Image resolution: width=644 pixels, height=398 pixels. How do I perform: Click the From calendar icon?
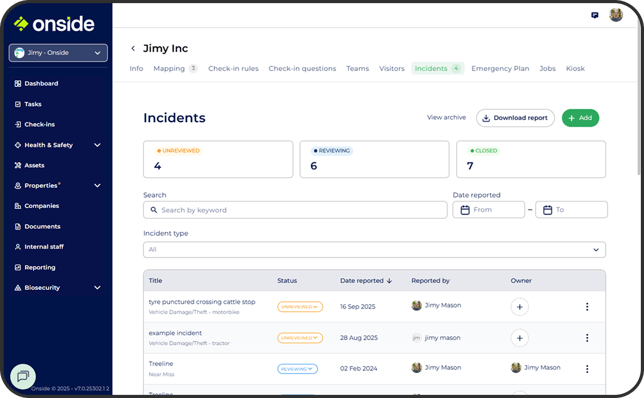coord(465,210)
